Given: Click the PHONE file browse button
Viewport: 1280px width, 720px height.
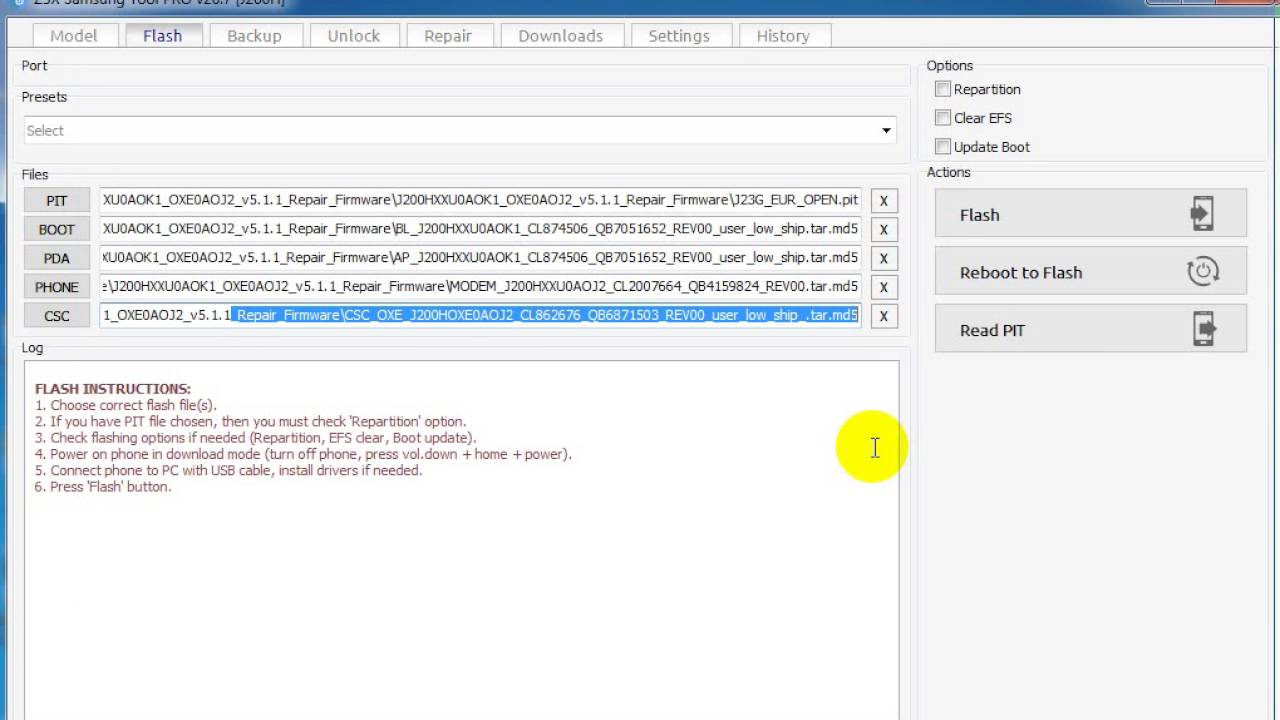Looking at the screenshot, I should (x=57, y=287).
